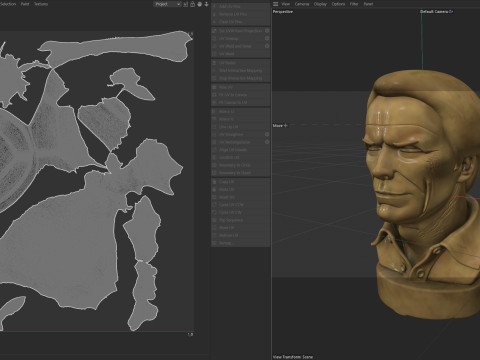Viewport: 480px width, 360px height.
Task: Choose Fit UV to Canvas
Action: 241,95
